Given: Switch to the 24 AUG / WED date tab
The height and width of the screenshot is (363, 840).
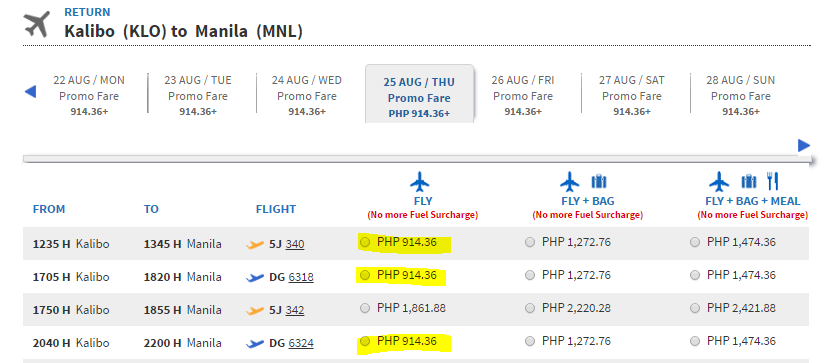Looking at the screenshot, I should click(306, 95).
